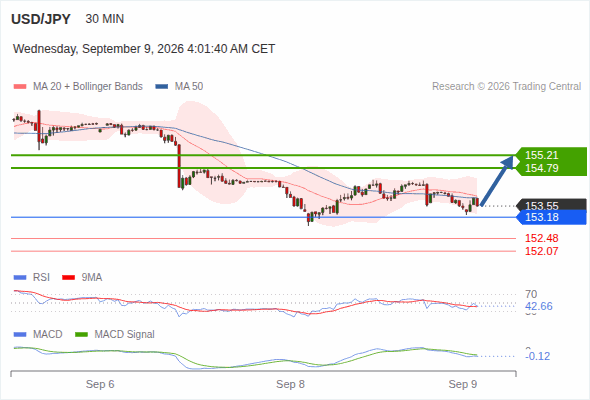The image size is (590, 400).
Task: Click the MACD Signal green legend marker
Action: click(81, 335)
